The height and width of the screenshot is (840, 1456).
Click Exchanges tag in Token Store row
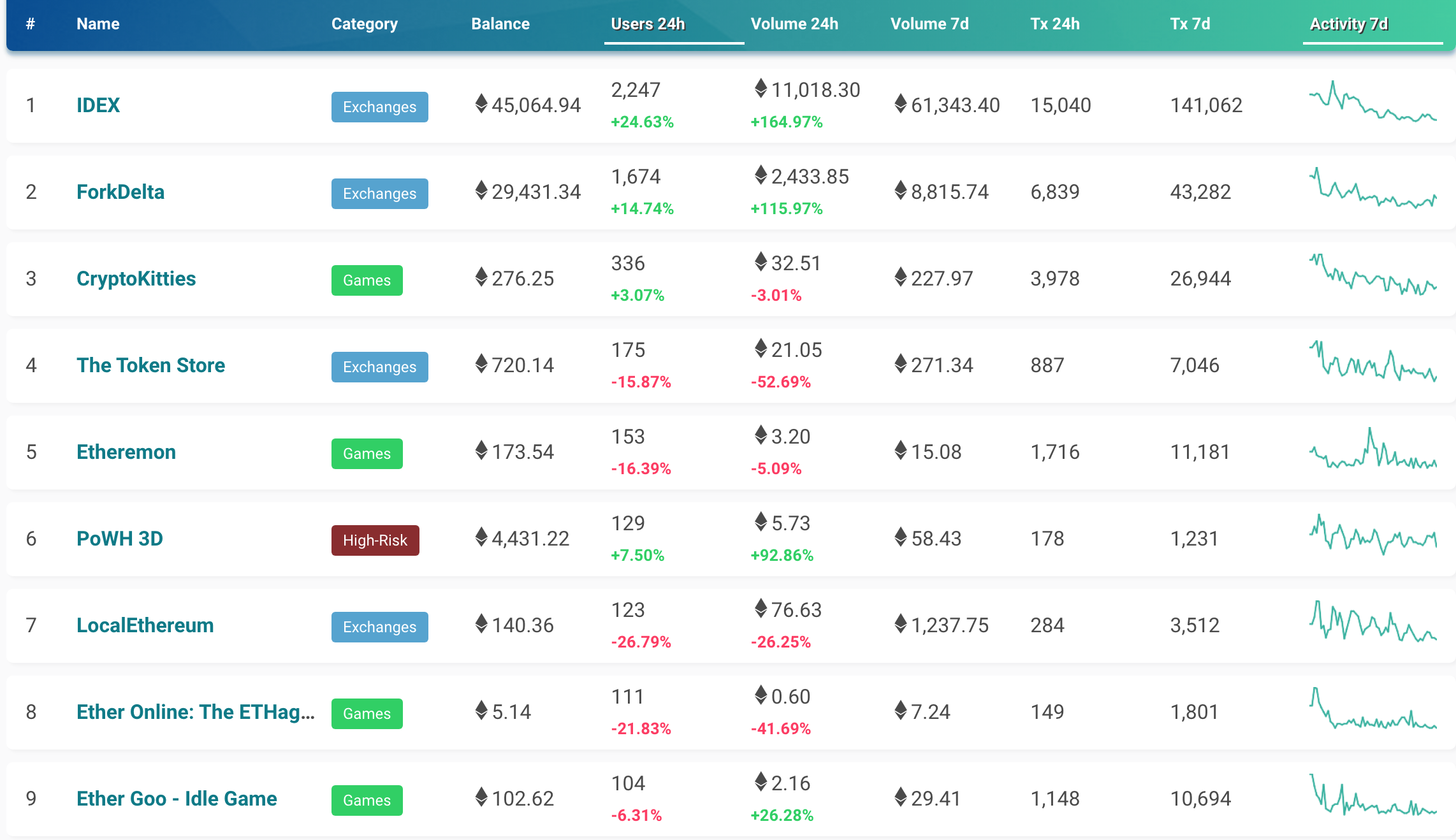coord(380,367)
